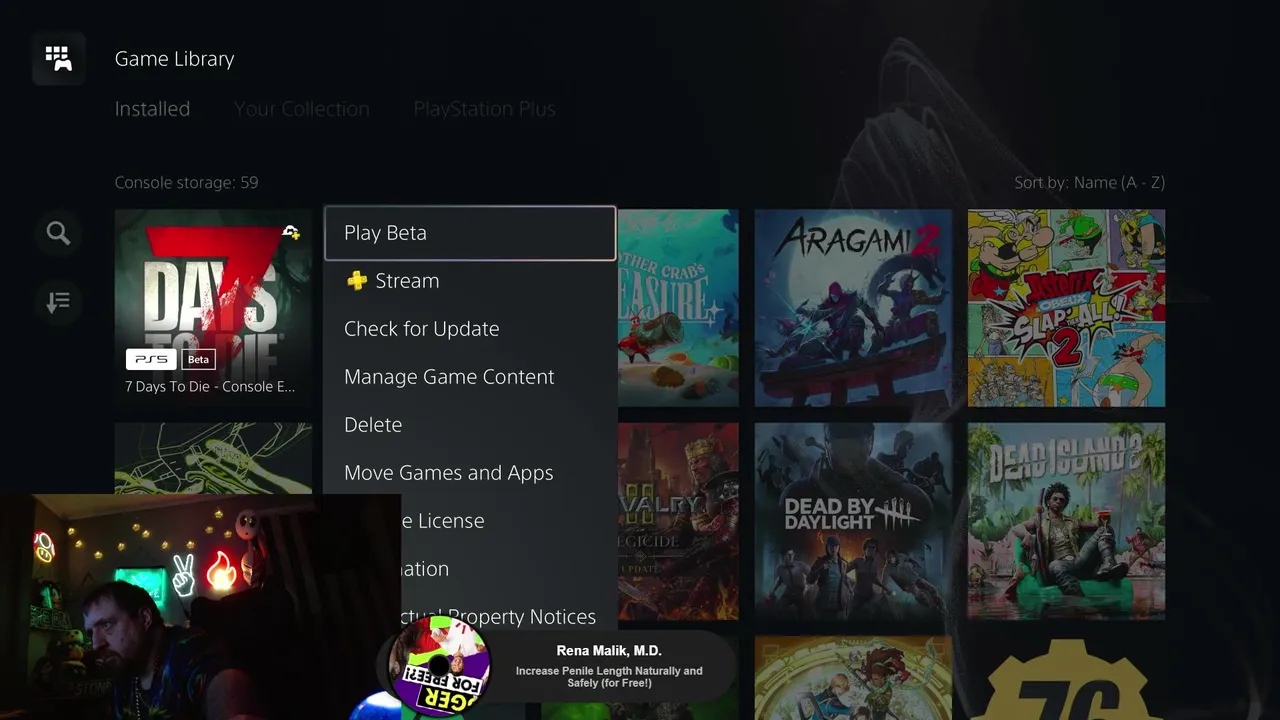Open the Dead by Daylight tile
The height and width of the screenshot is (720, 1280).
(x=853, y=521)
